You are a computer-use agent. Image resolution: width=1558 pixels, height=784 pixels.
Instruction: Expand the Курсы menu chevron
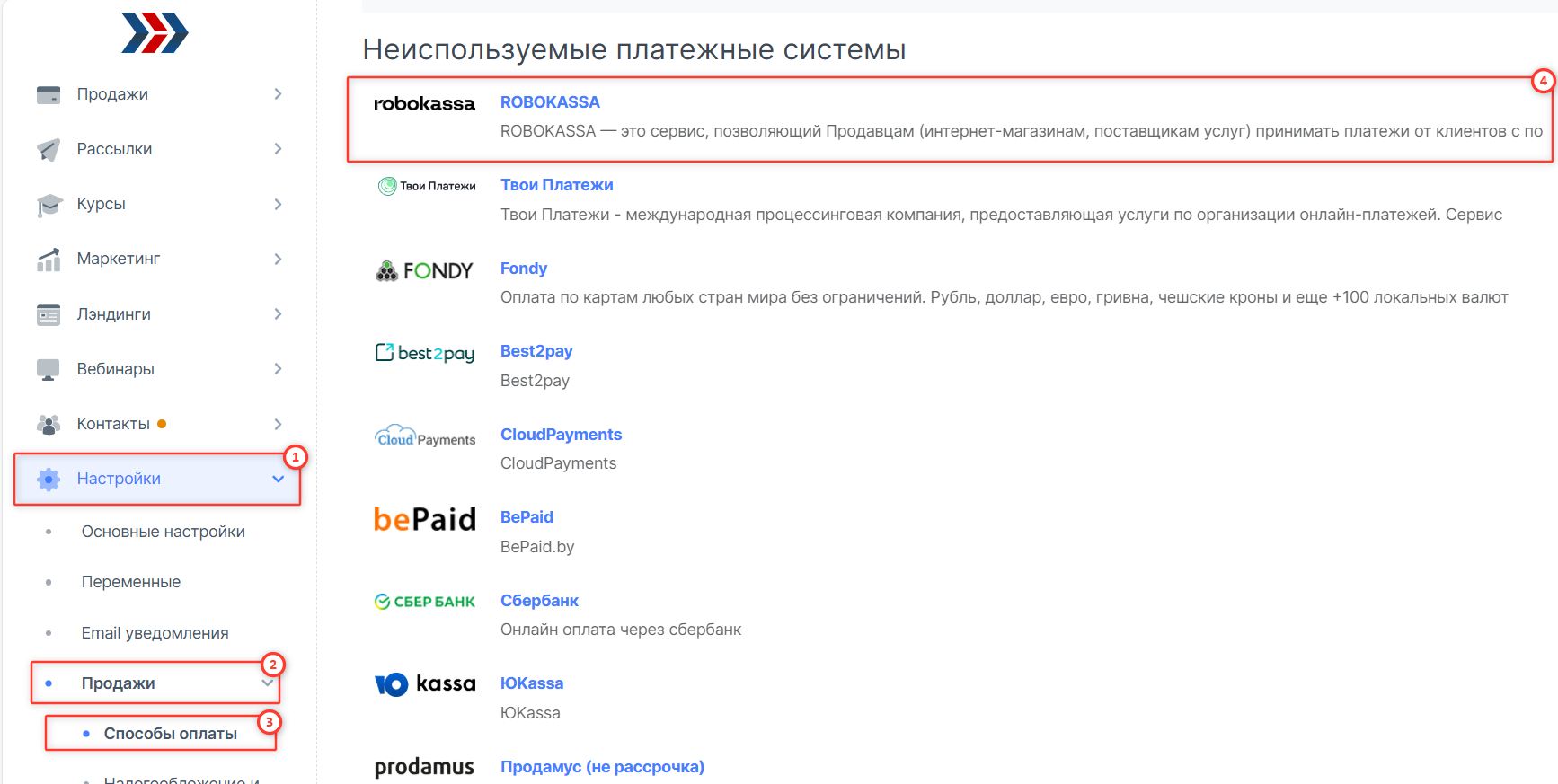pyautogui.click(x=278, y=205)
